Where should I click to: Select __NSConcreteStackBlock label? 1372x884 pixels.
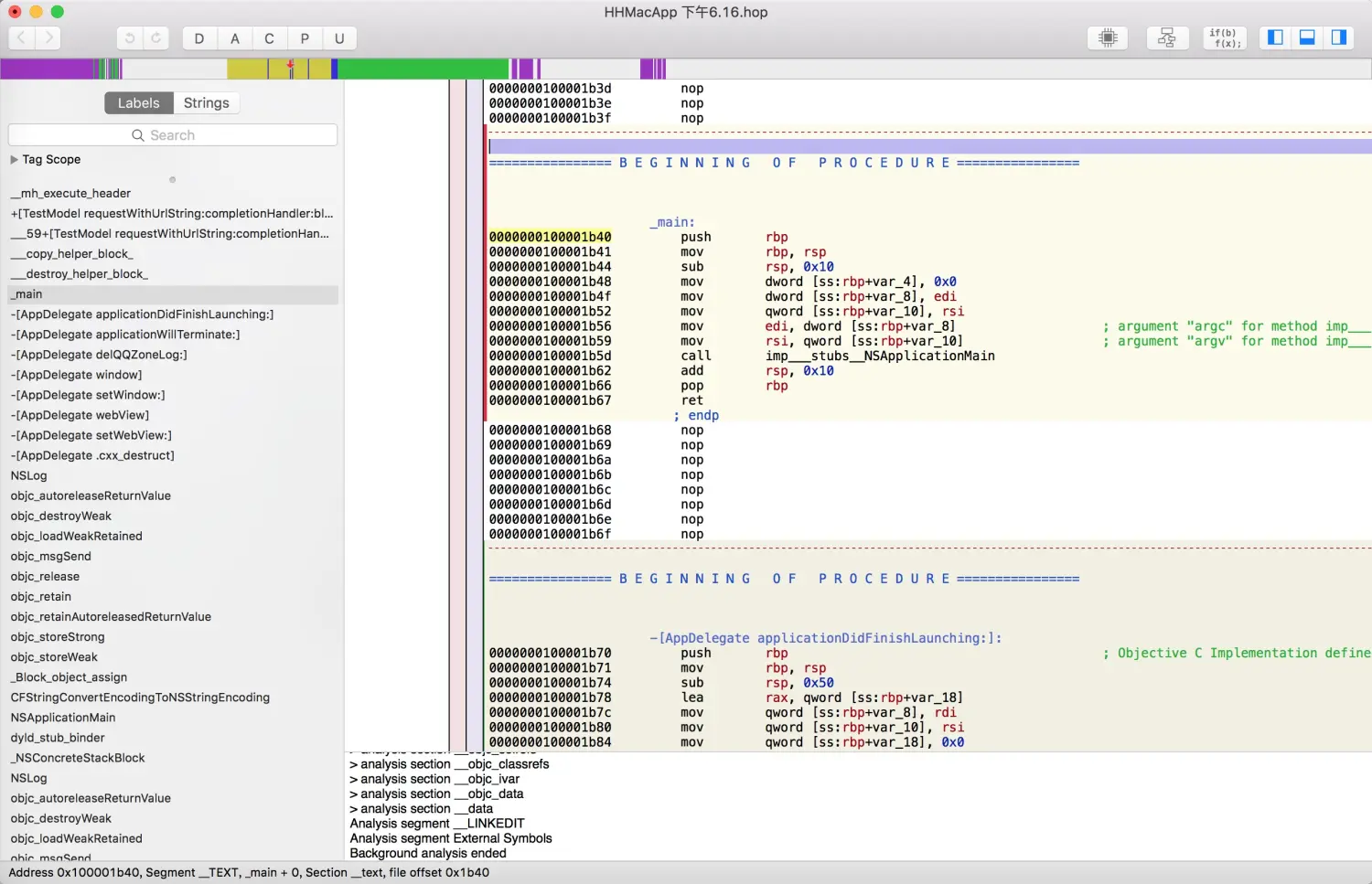point(78,758)
